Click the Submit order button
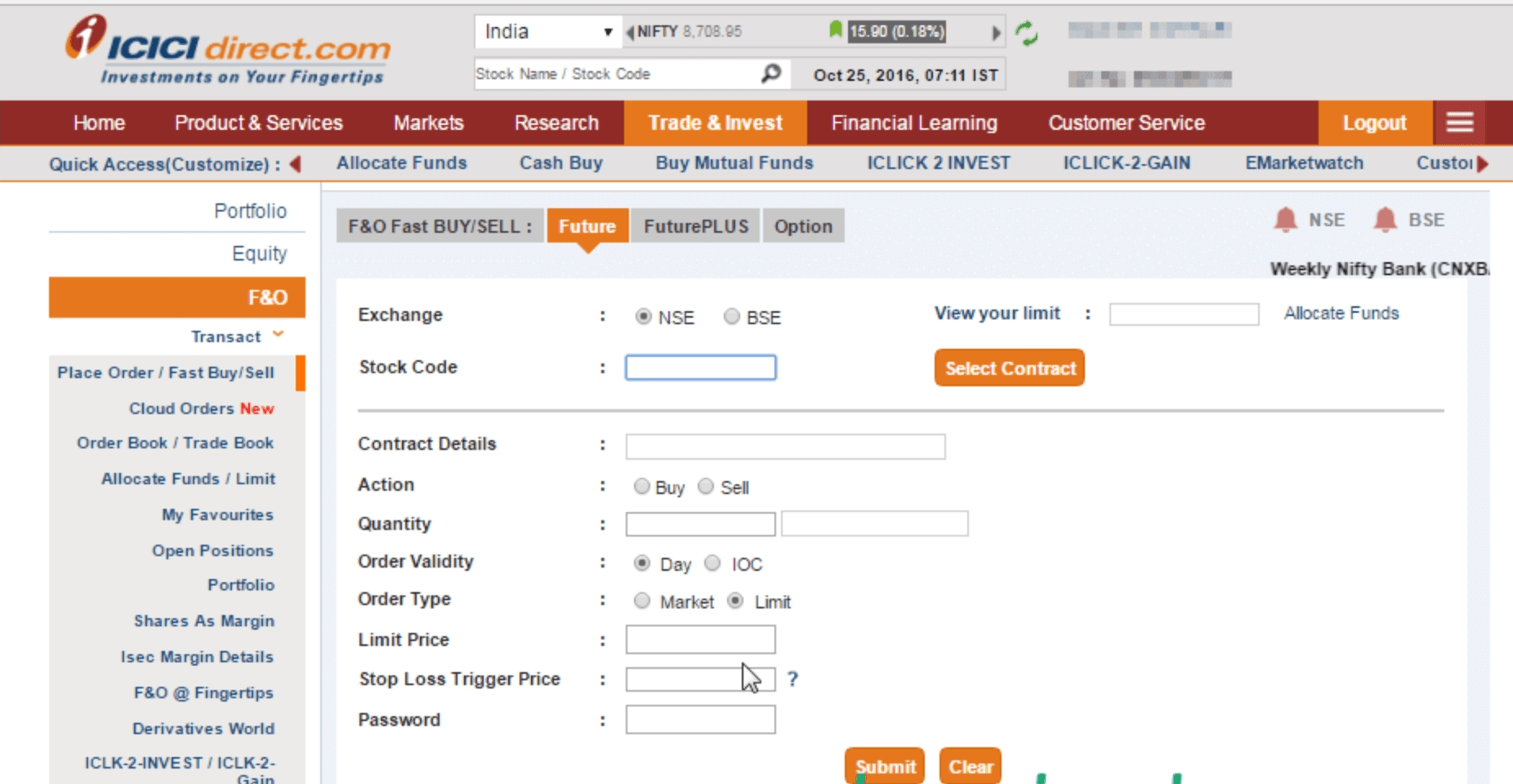The width and height of the screenshot is (1513, 784). coord(885,766)
